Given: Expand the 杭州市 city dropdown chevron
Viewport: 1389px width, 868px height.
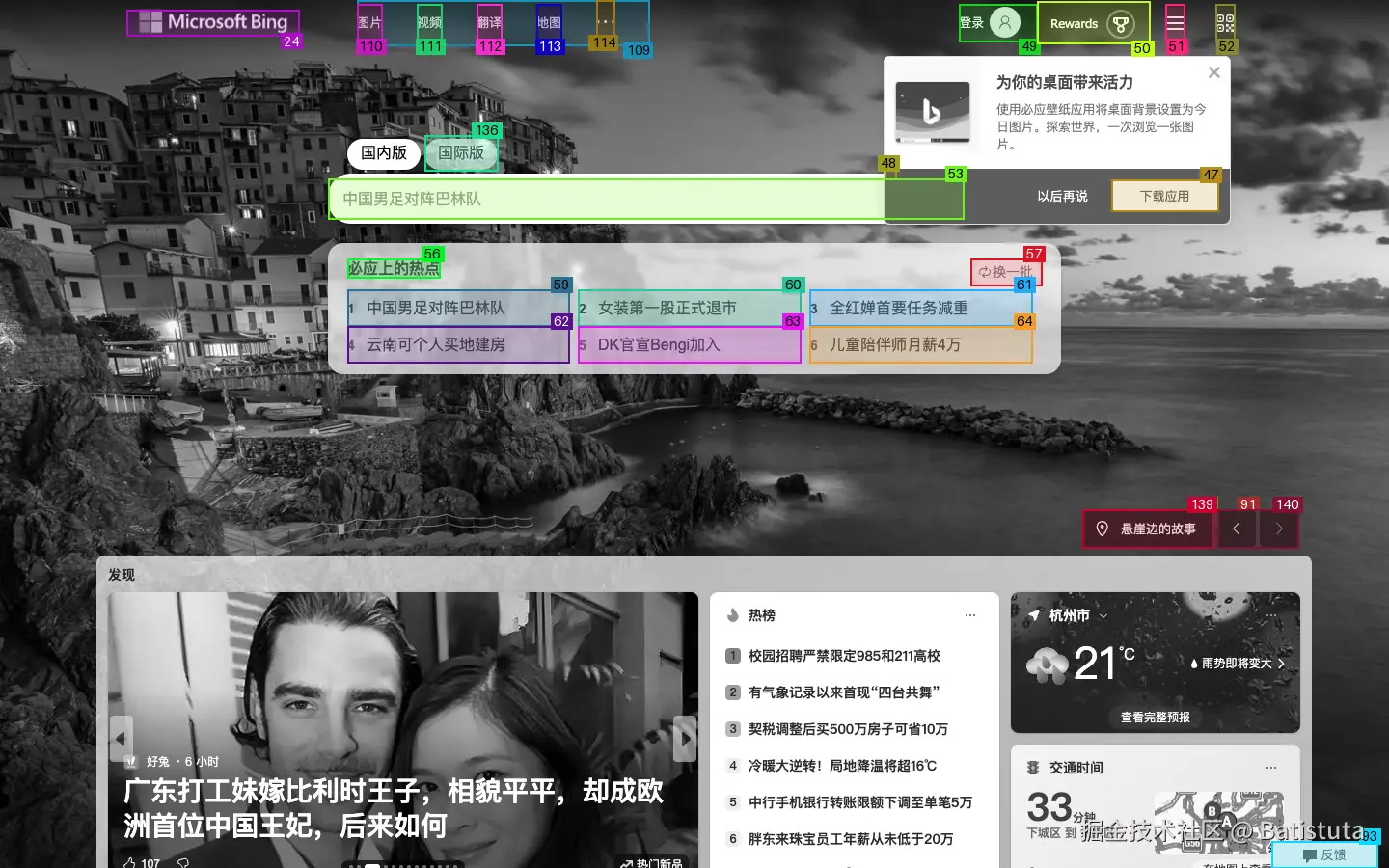Looking at the screenshot, I should pyautogui.click(x=1103, y=615).
